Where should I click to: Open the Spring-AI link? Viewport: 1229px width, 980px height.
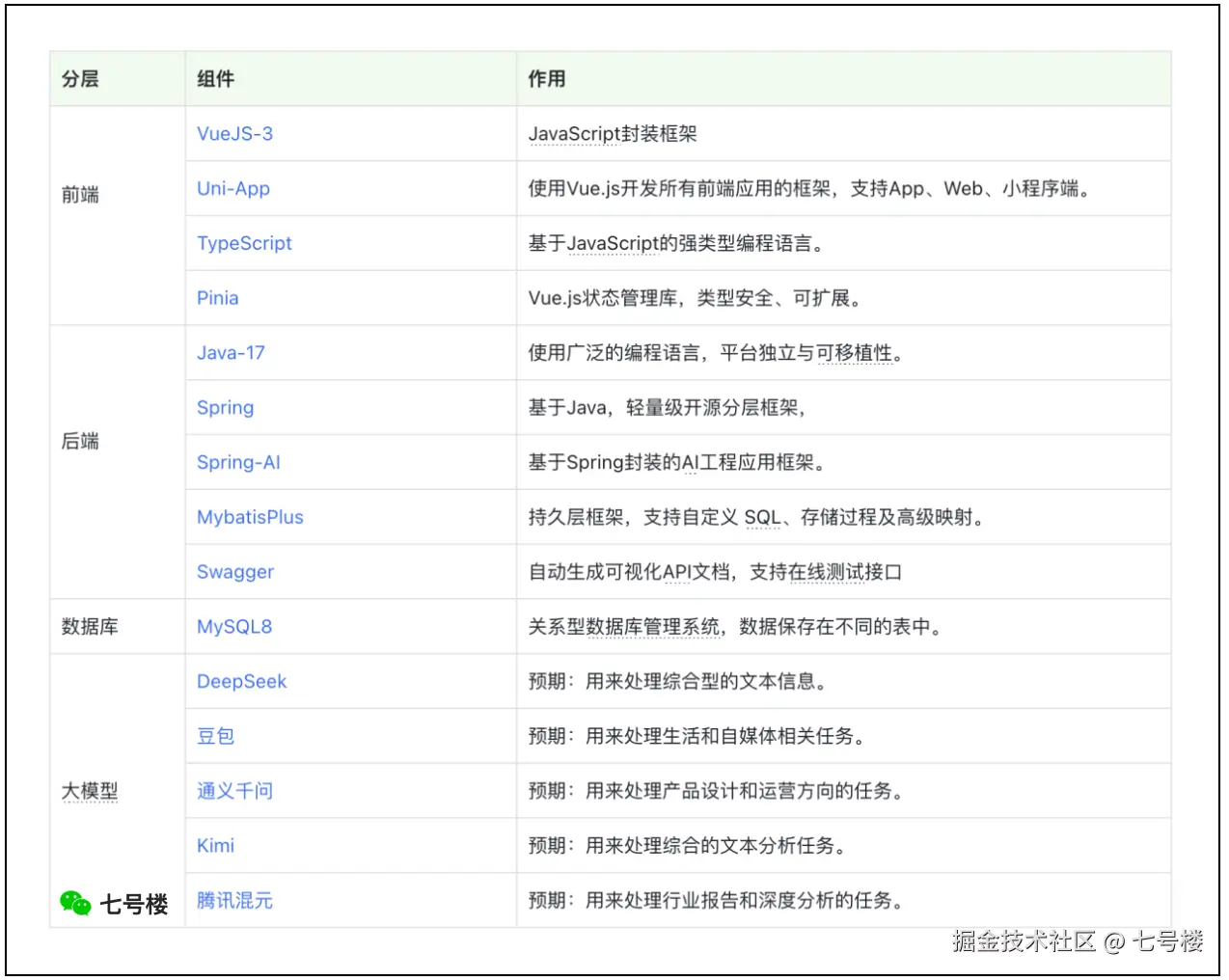pos(238,463)
